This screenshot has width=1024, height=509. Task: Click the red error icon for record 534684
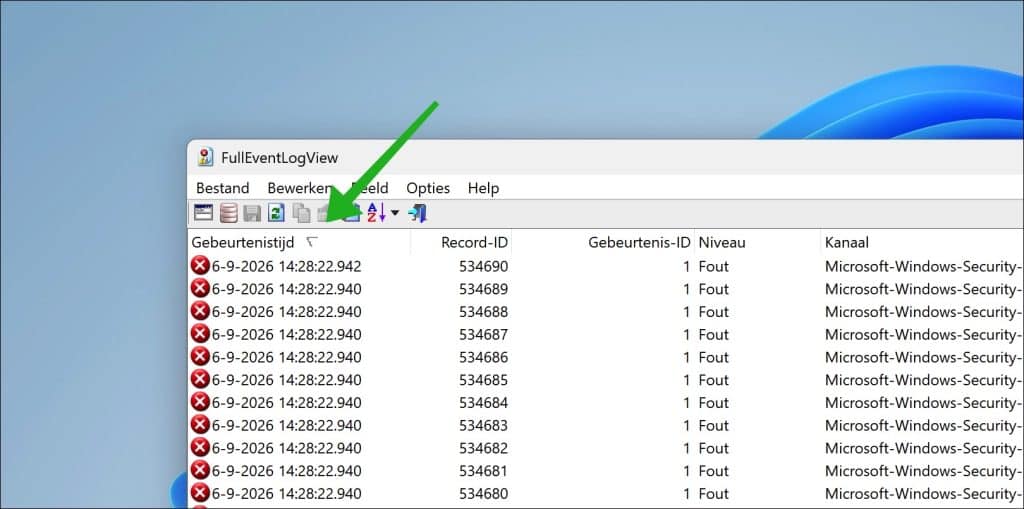tap(200, 402)
